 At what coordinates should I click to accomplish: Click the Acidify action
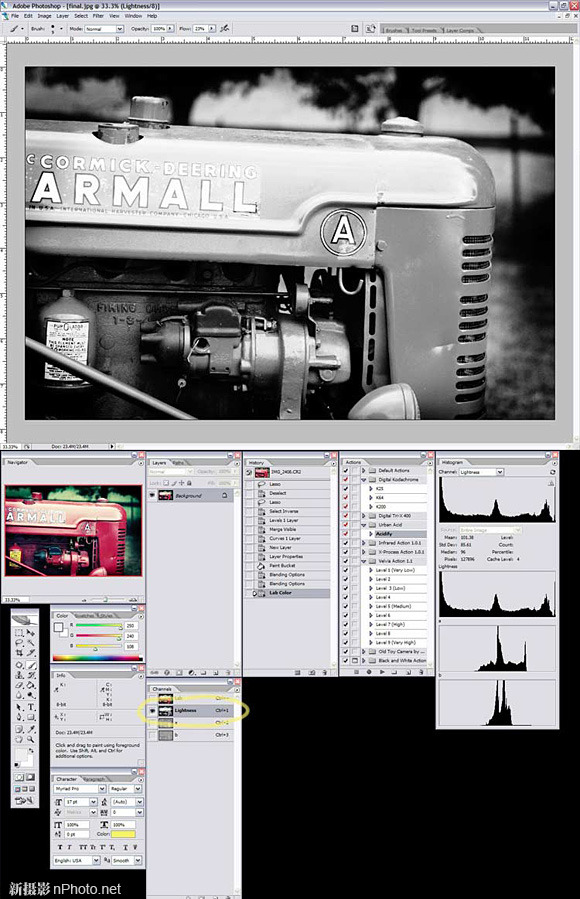tap(384, 534)
